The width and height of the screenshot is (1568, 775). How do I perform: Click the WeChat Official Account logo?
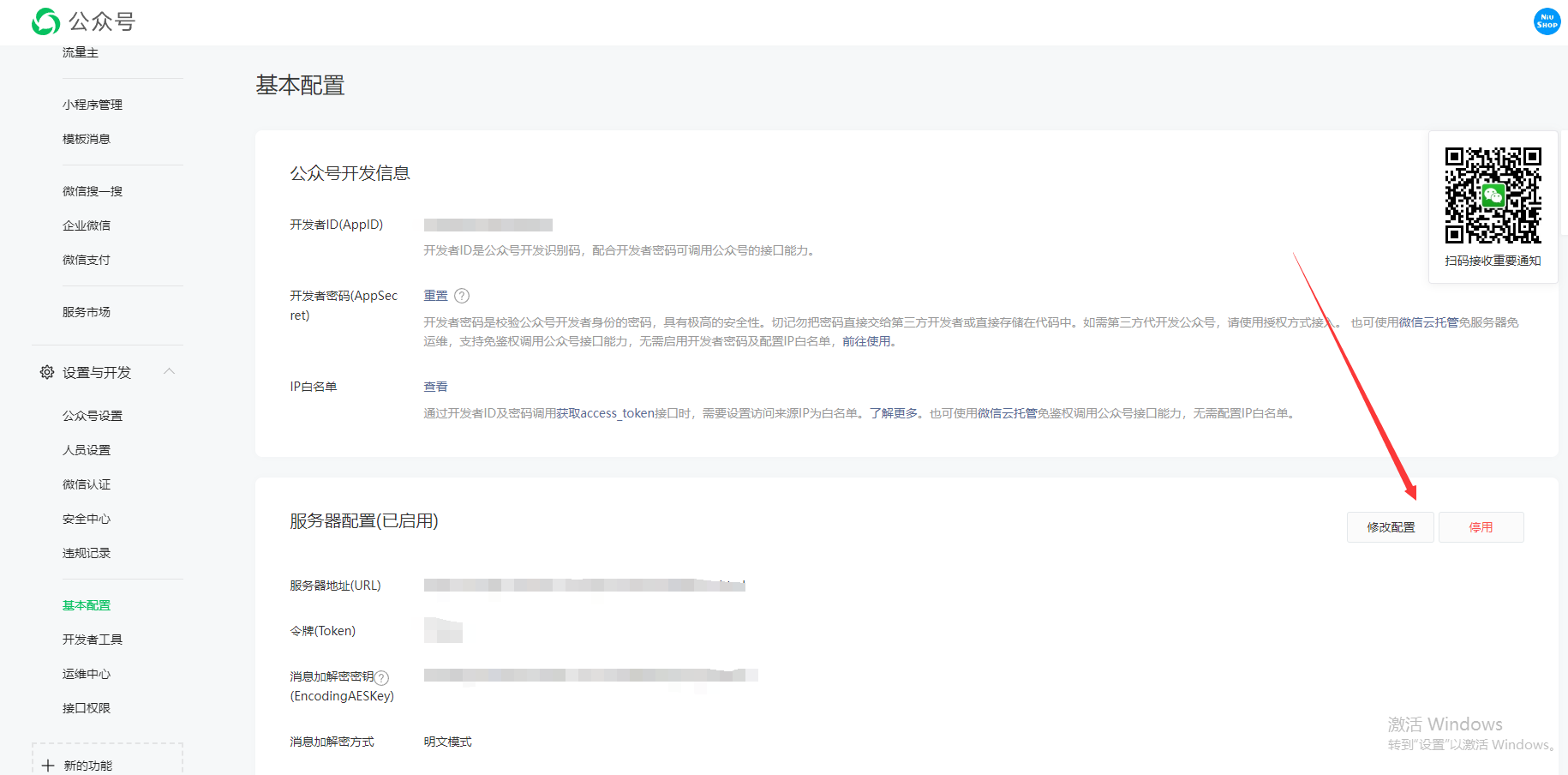pyautogui.click(x=45, y=21)
